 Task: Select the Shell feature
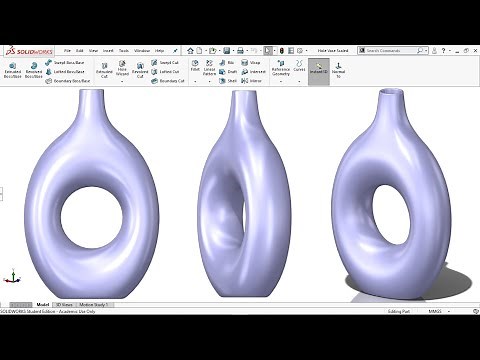pos(228,81)
